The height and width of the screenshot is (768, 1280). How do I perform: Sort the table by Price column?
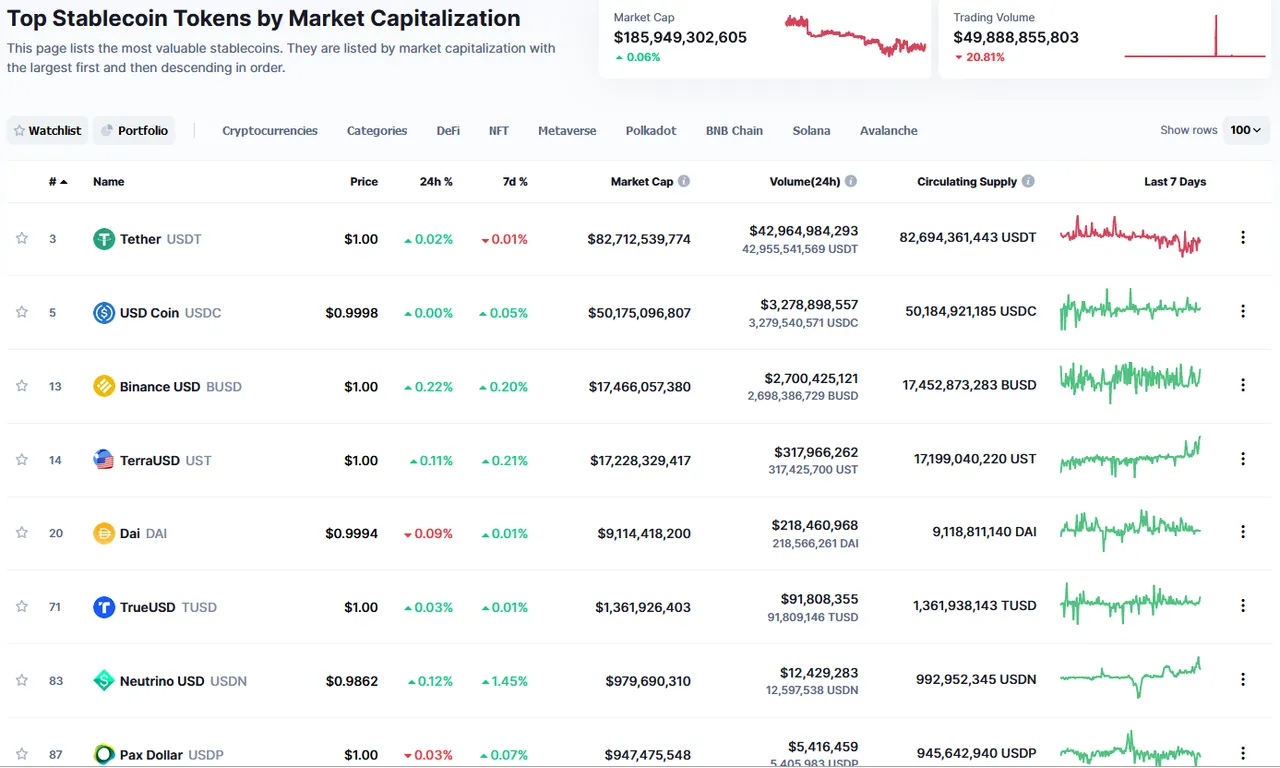click(364, 182)
